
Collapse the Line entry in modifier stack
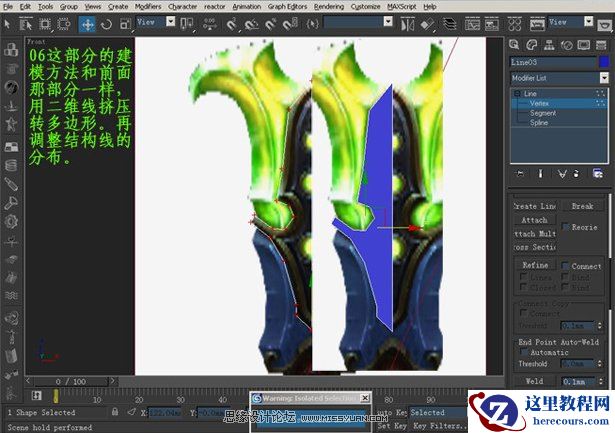coord(517,93)
